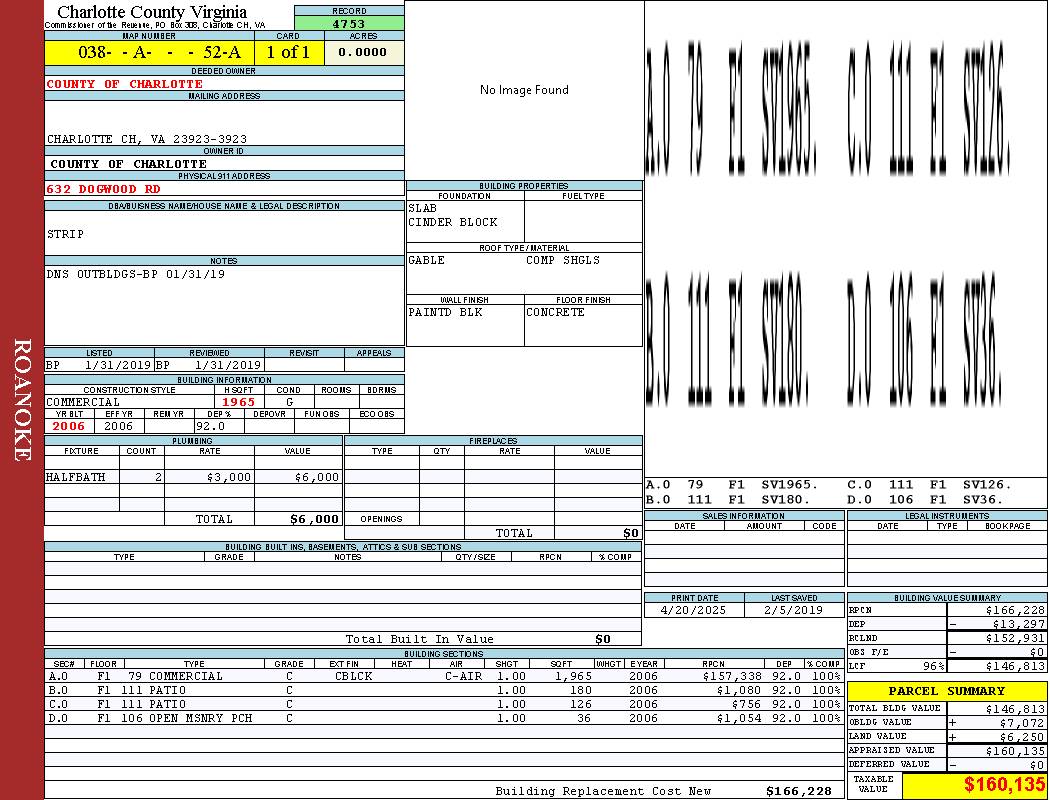Click construction style COMMERCIAL

tap(83, 402)
